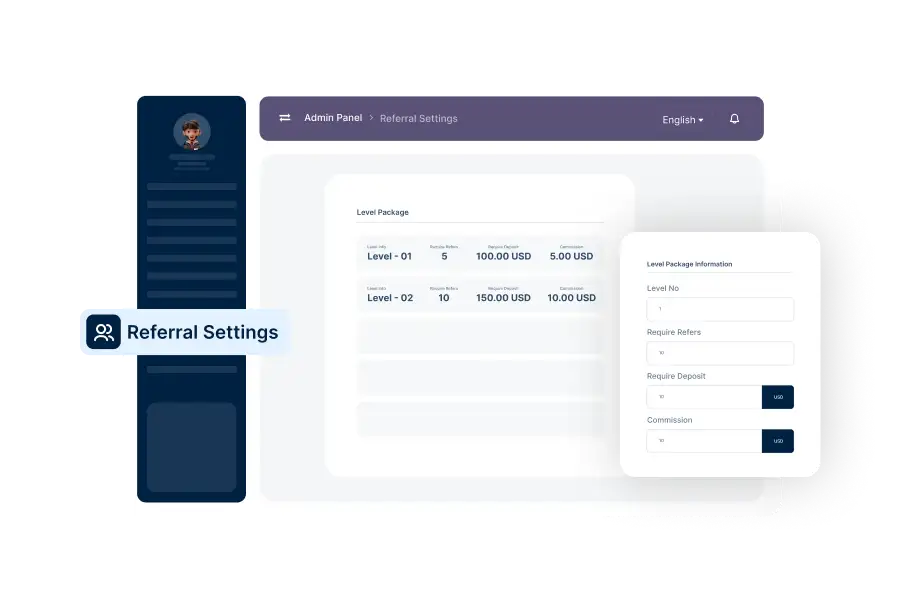900x600 pixels.
Task: Select the Referral Settings sidebar label
Action: tap(202, 332)
